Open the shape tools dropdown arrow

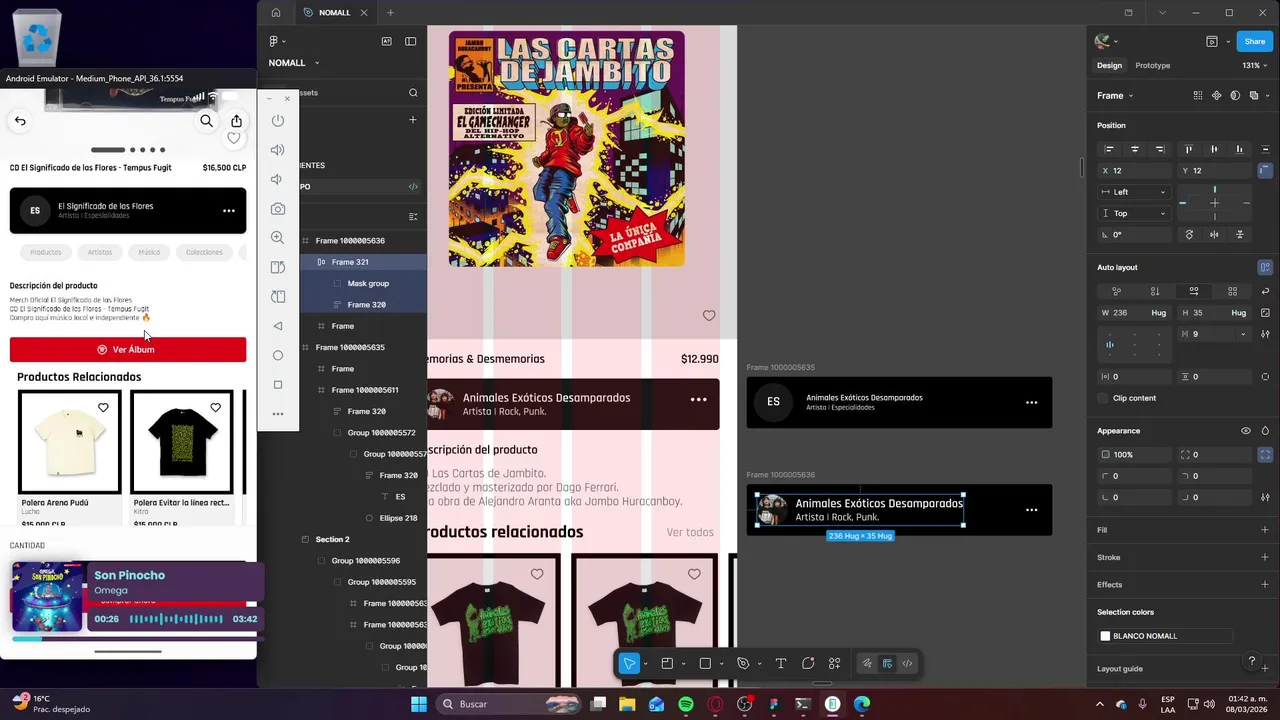point(721,664)
